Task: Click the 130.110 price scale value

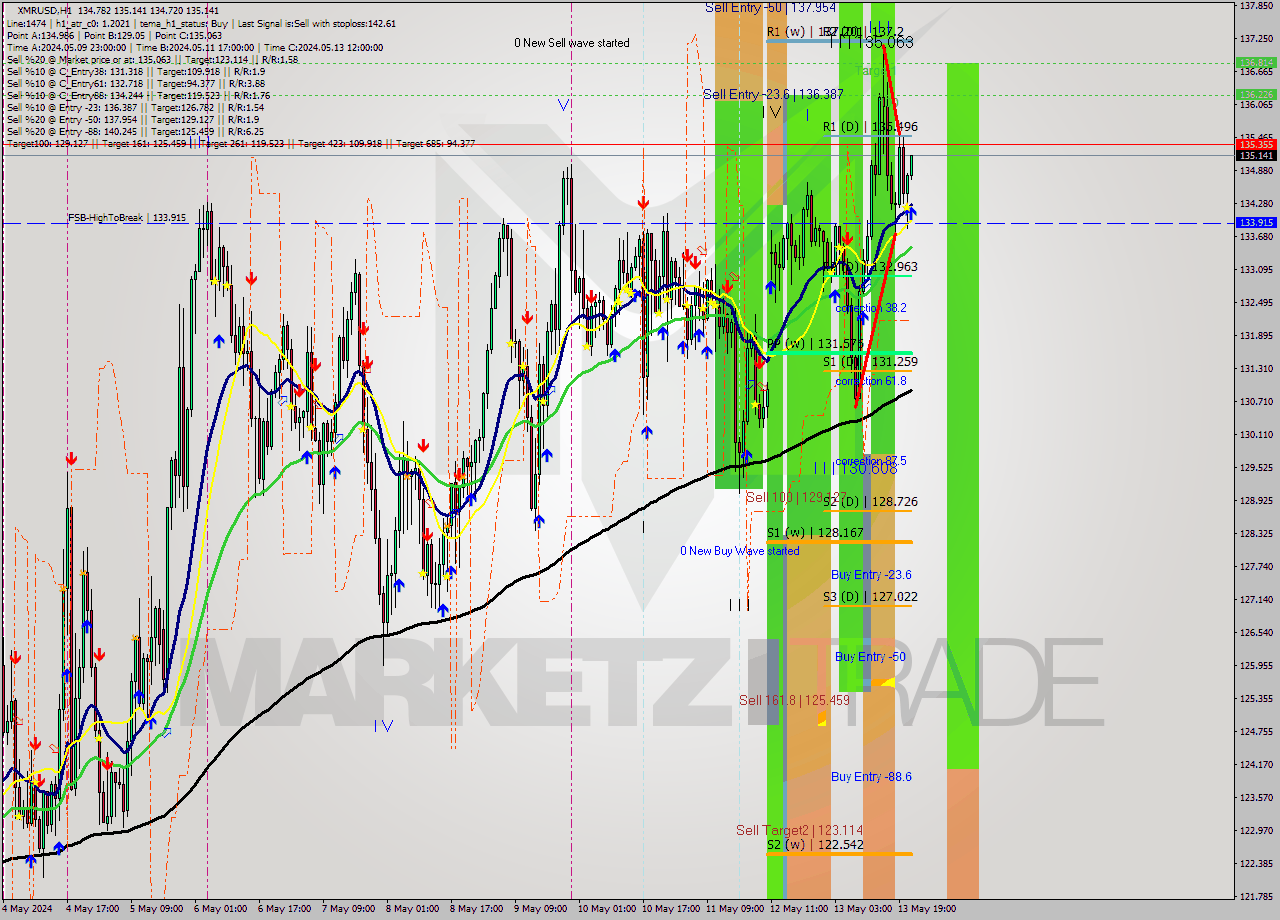Action: pyautogui.click(x=1256, y=435)
